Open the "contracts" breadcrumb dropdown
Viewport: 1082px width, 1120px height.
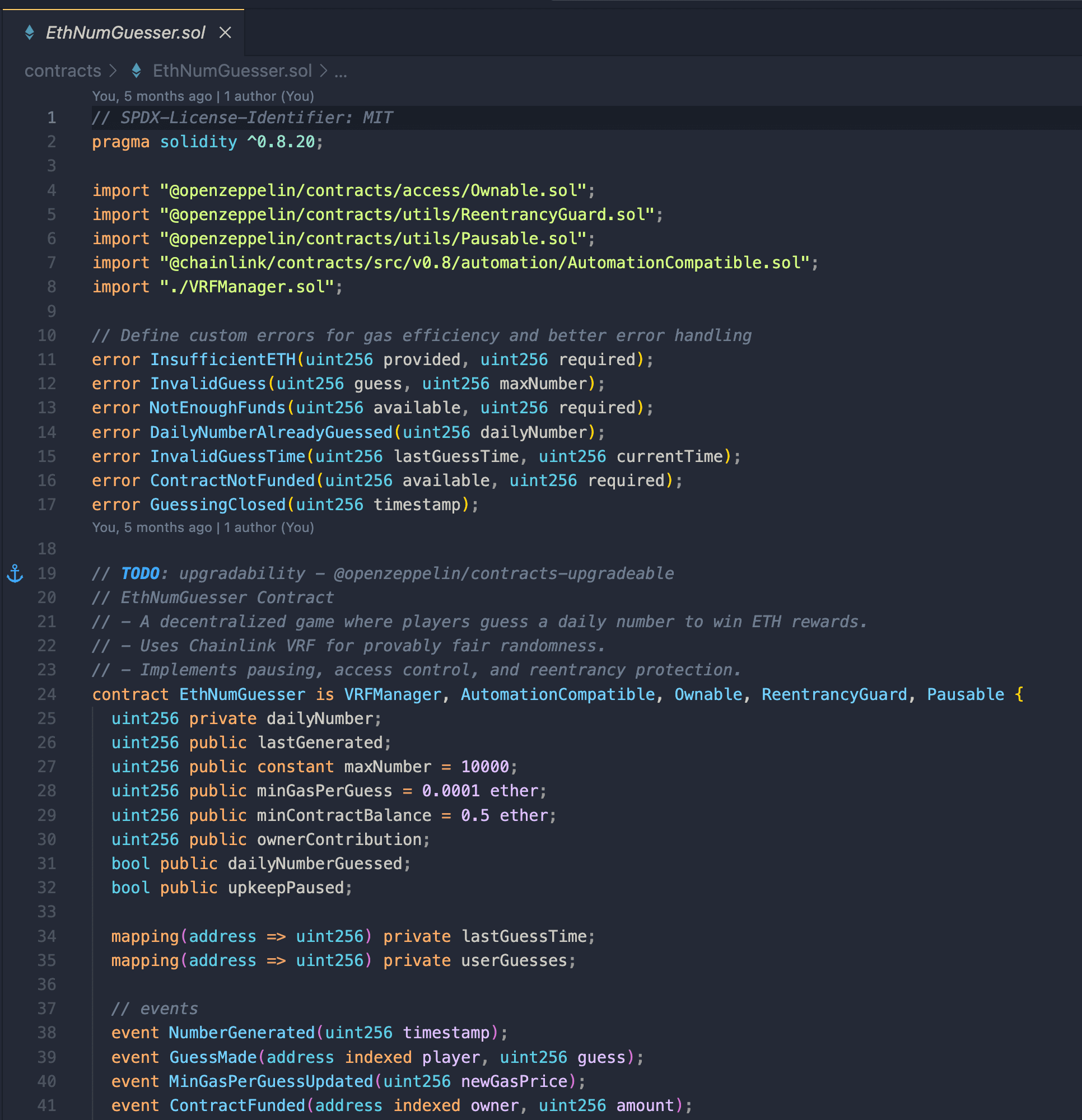63,71
